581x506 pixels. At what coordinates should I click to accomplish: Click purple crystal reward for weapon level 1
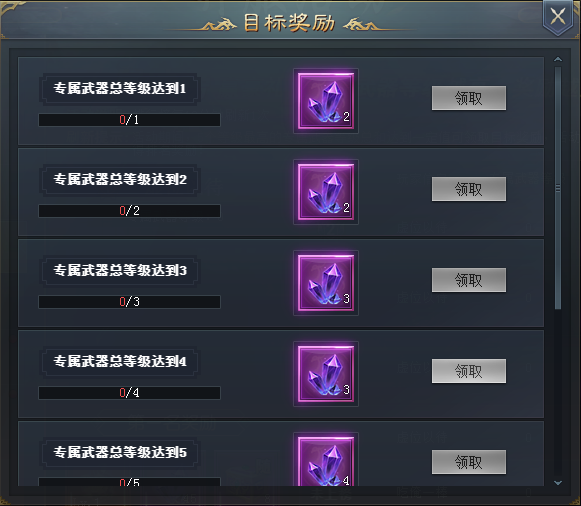[326, 101]
